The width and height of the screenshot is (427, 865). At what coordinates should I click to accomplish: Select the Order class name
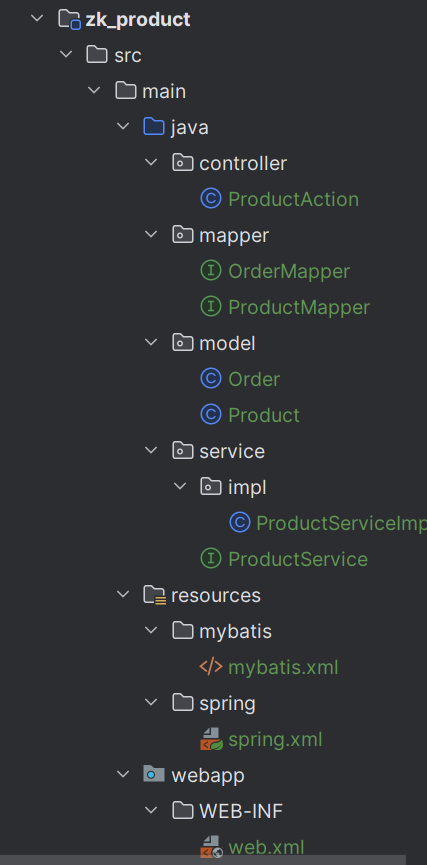pyautogui.click(x=254, y=380)
